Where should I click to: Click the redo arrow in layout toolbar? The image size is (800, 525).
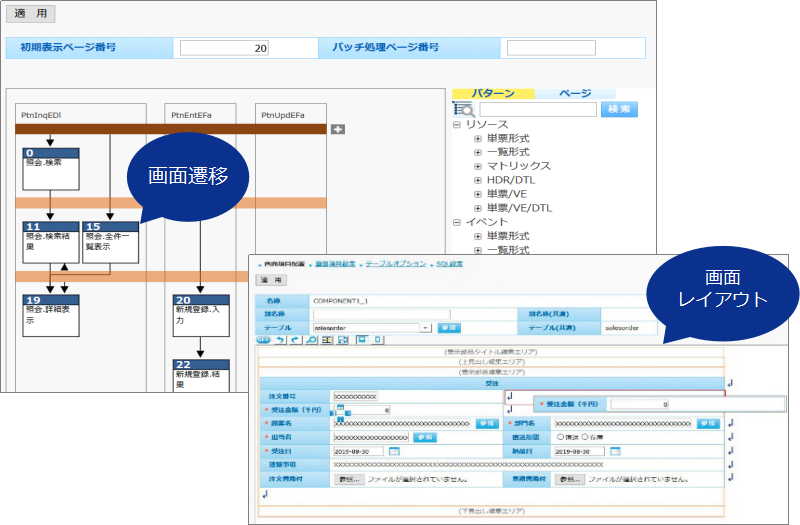(x=297, y=340)
